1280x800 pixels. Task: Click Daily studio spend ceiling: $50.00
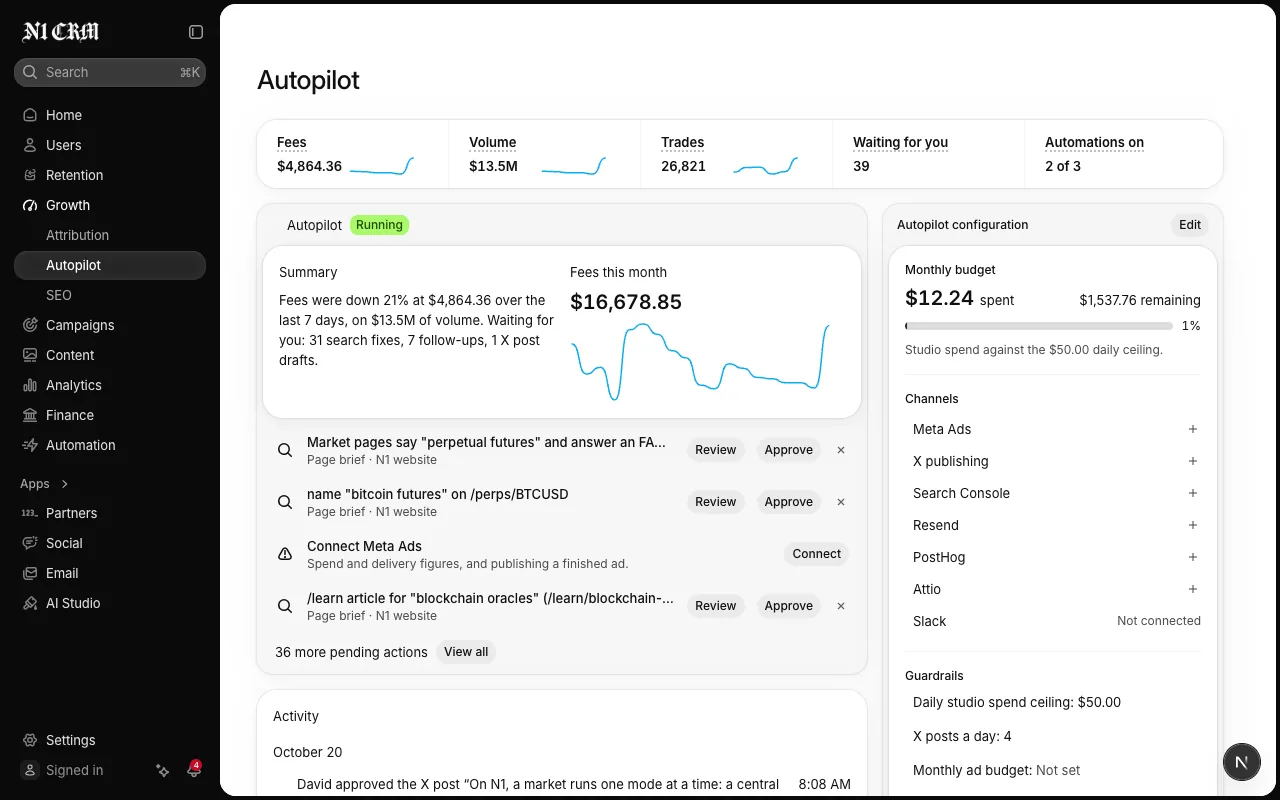1017,702
